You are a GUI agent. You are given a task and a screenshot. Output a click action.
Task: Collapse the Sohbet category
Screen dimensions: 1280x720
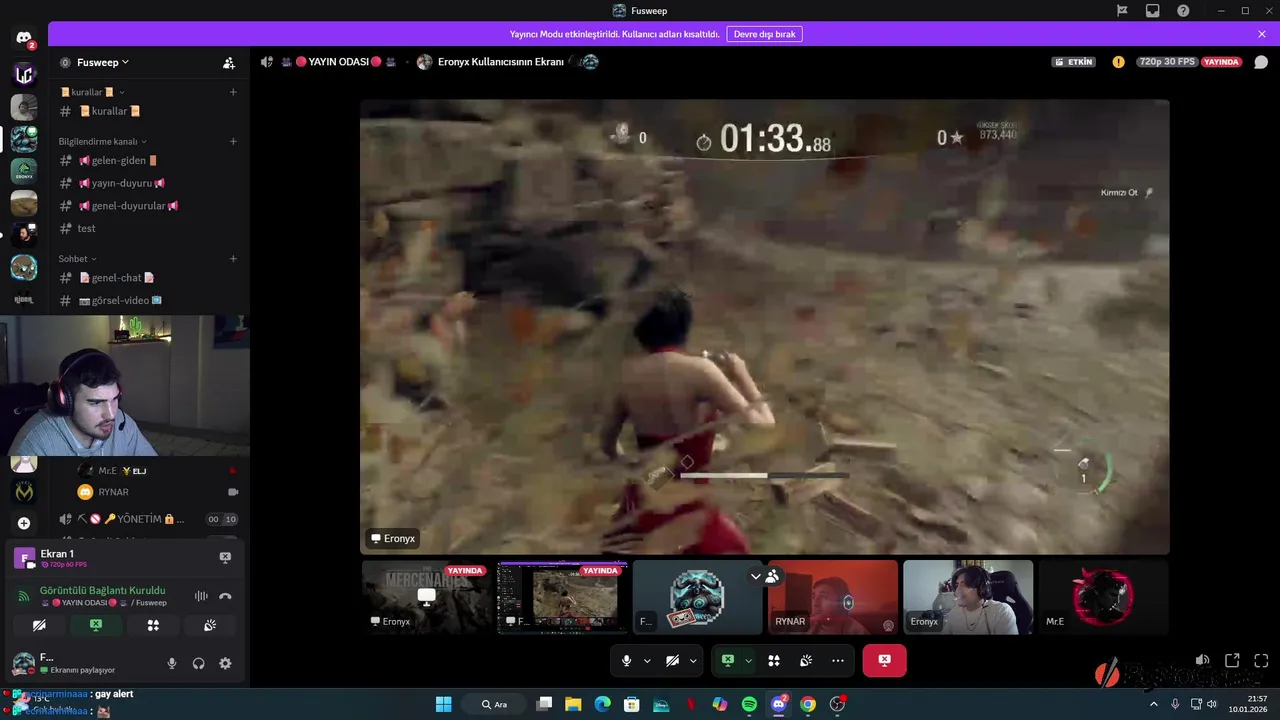78,259
